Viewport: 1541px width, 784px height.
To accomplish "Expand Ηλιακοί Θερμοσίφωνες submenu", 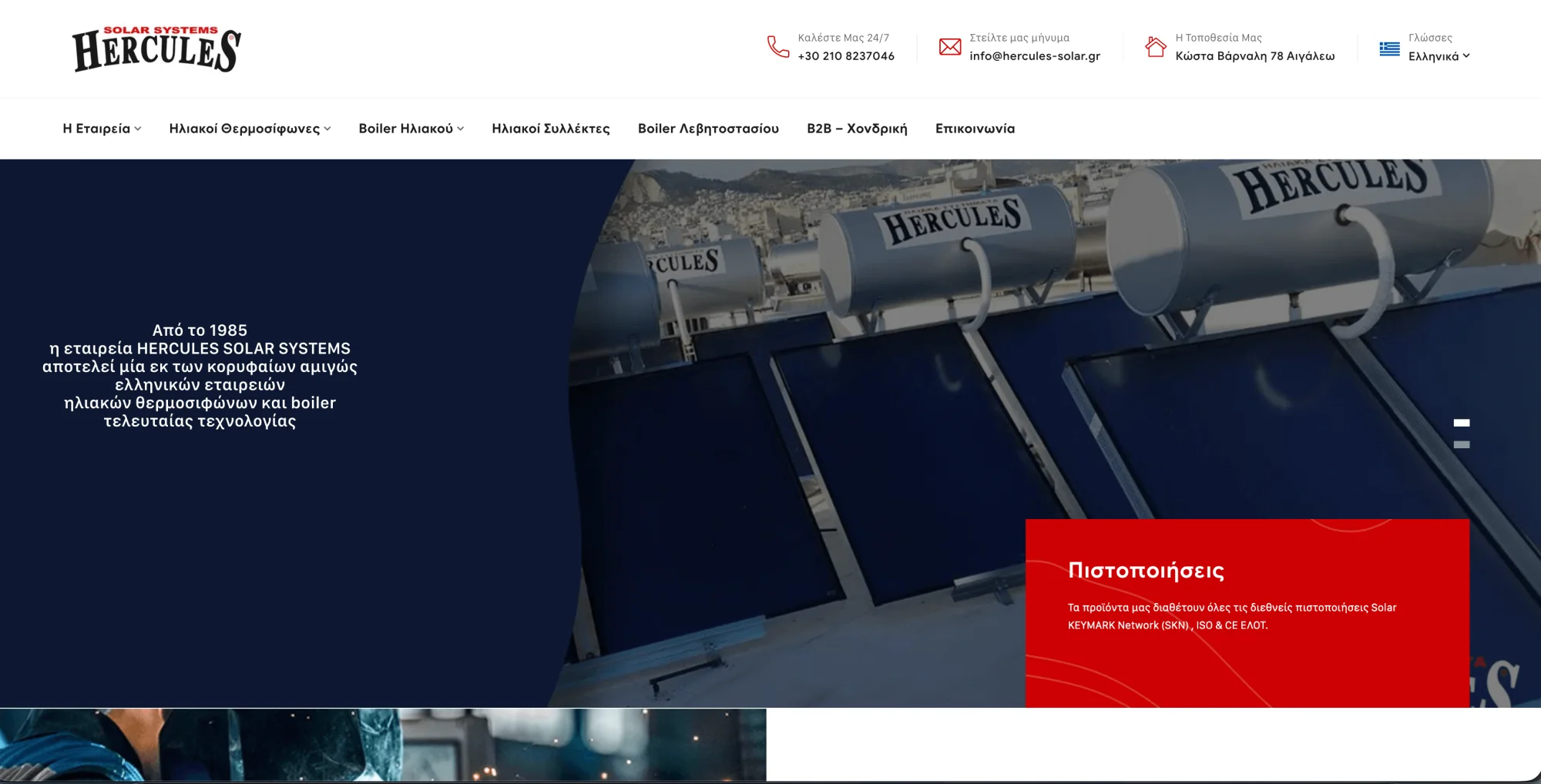I will tap(250, 129).
